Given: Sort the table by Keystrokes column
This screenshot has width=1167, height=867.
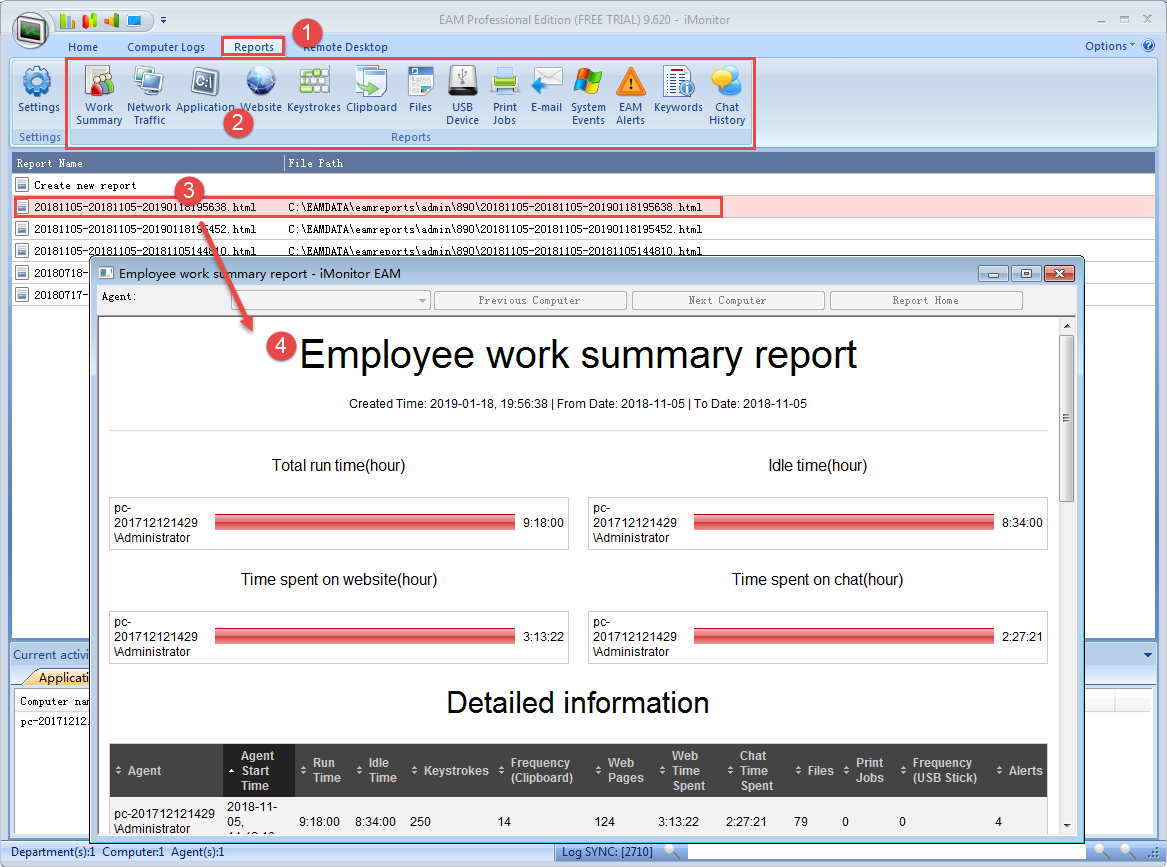Looking at the screenshot, I should pos(450,770).
